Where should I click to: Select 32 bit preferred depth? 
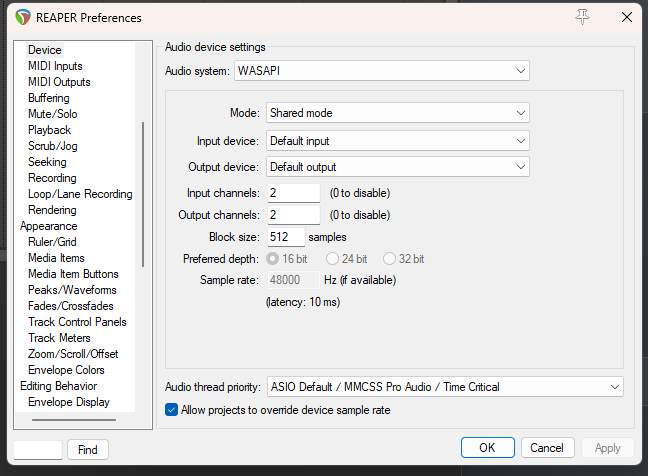tap(390, 259)
